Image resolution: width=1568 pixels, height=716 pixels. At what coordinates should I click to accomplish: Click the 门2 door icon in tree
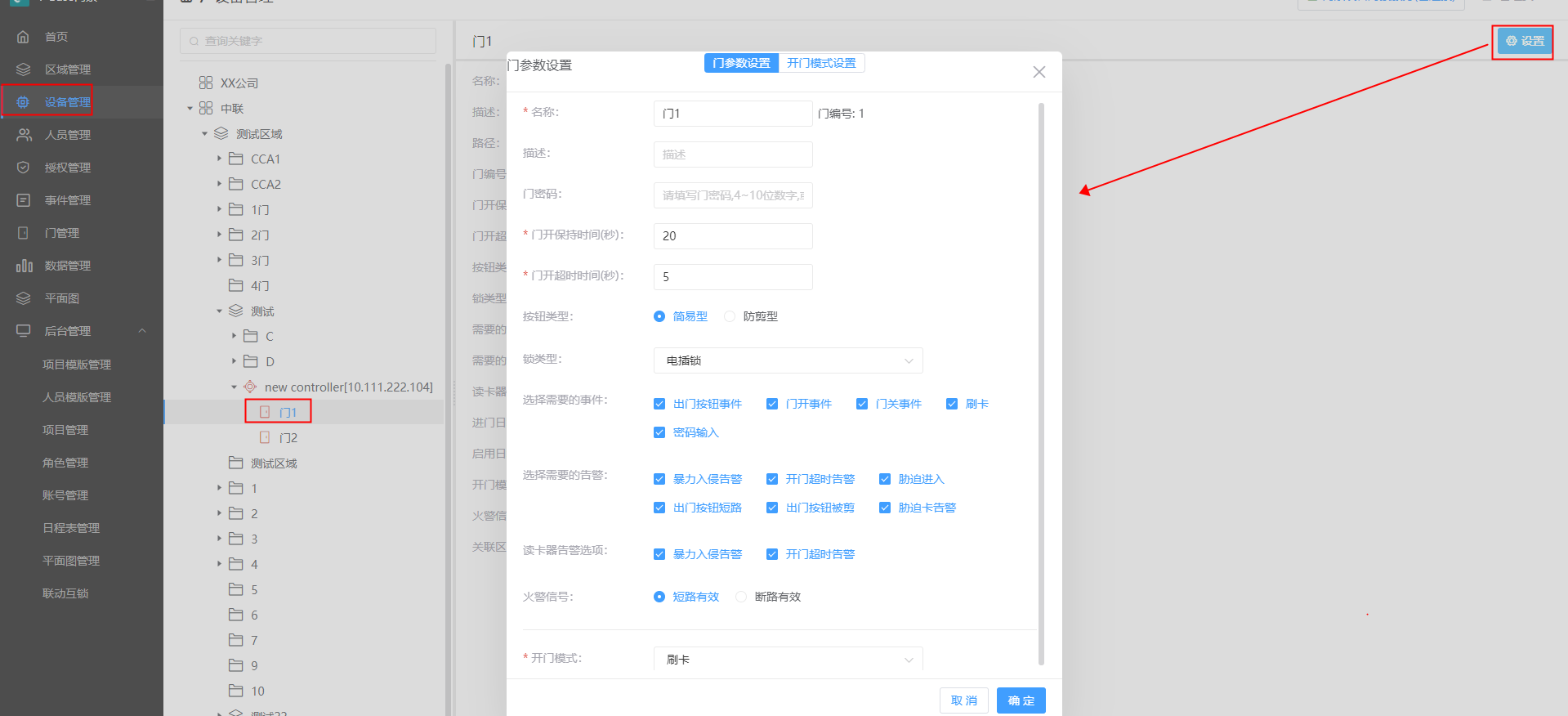(x=265, y=437)
